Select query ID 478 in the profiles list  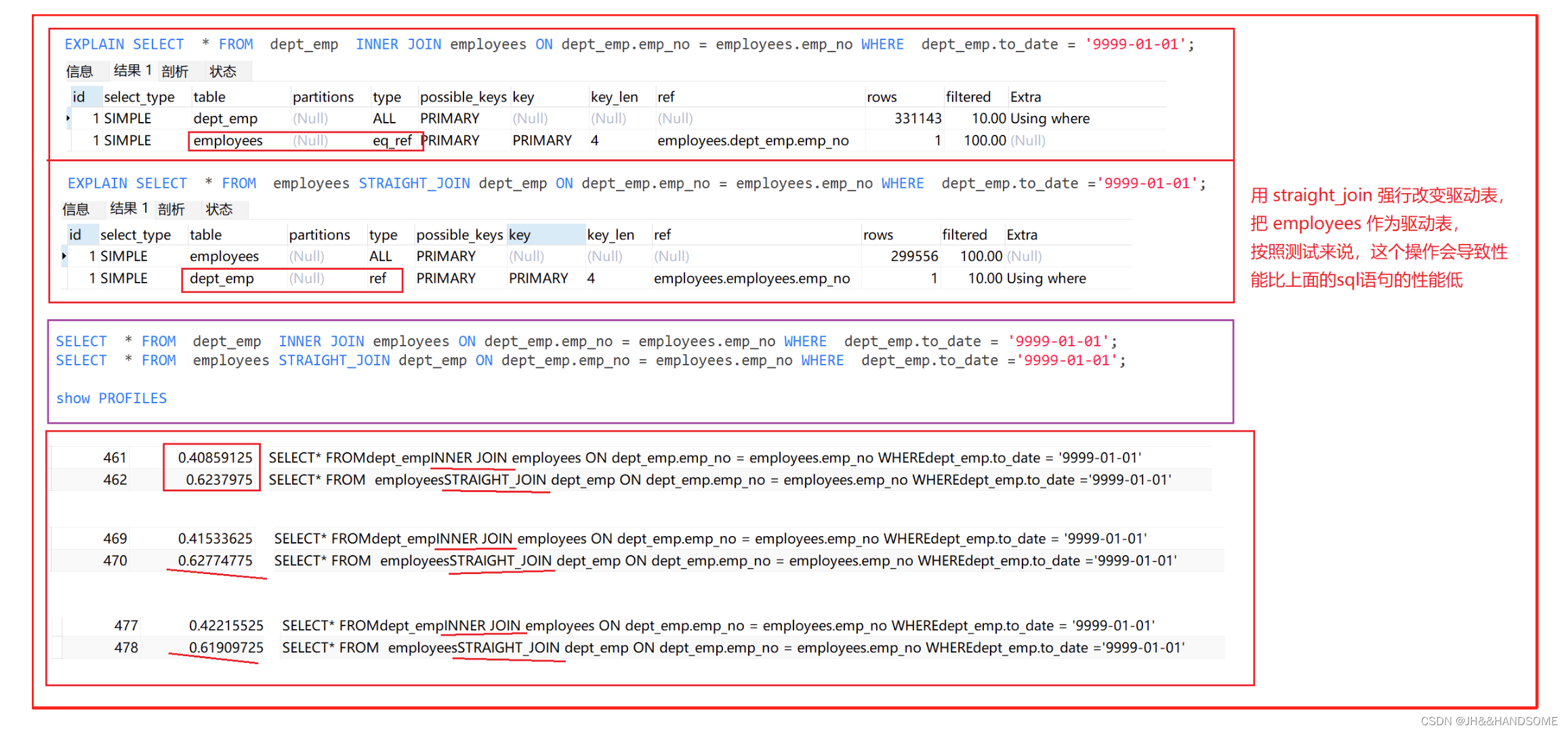(x=125, y=647)
